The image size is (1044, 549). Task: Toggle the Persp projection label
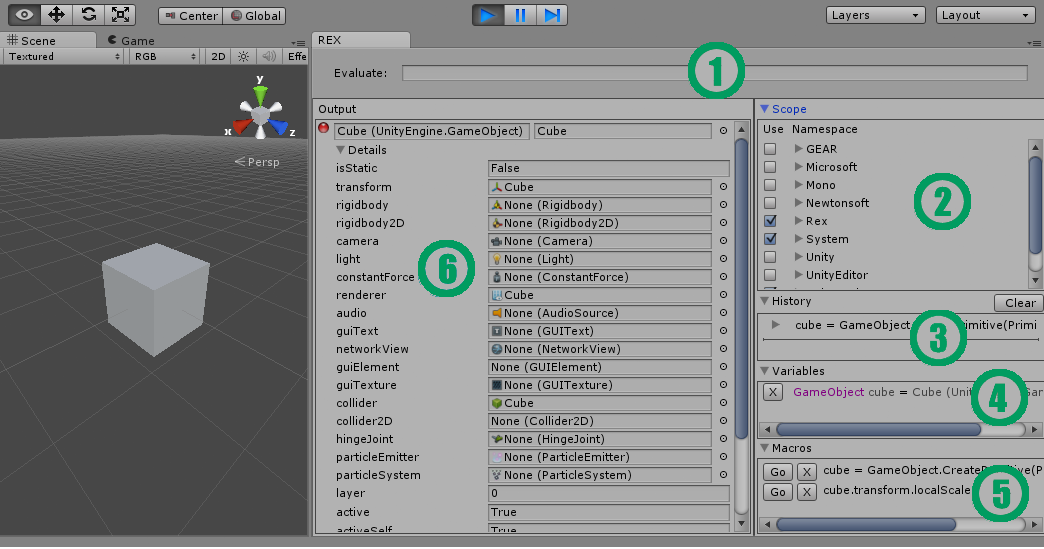coord(257,162)
